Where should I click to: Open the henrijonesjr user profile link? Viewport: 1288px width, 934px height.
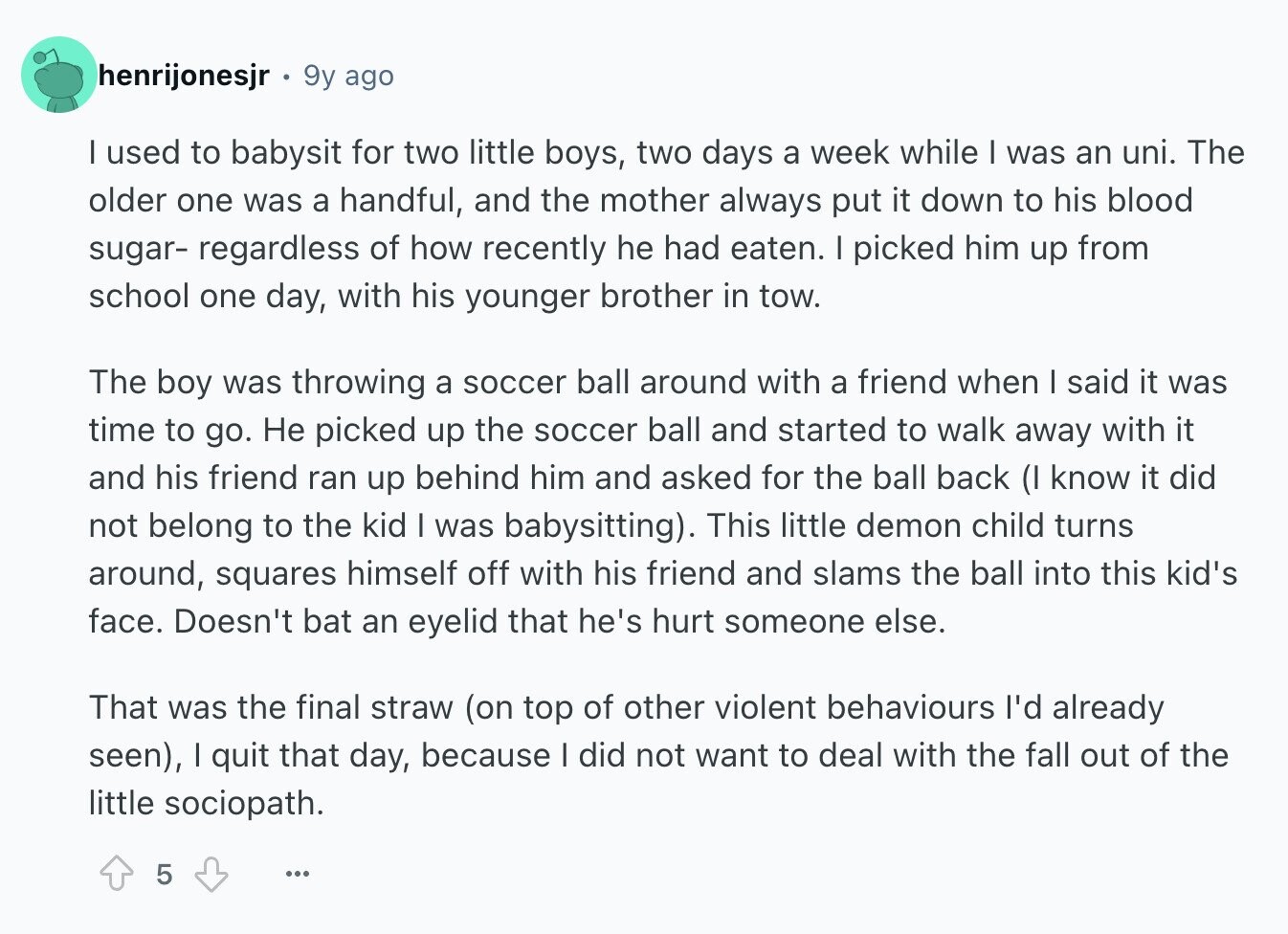[x=184, y=75]
